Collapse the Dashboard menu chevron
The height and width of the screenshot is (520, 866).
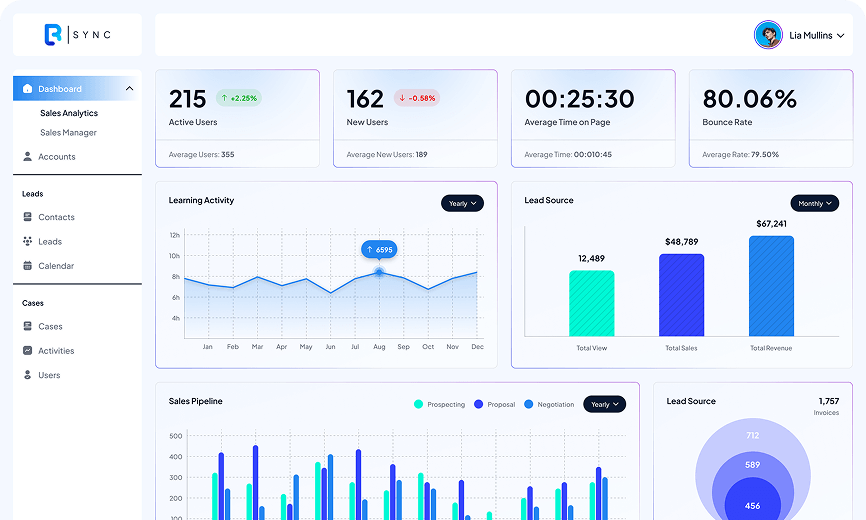click(x=129, y=88)
